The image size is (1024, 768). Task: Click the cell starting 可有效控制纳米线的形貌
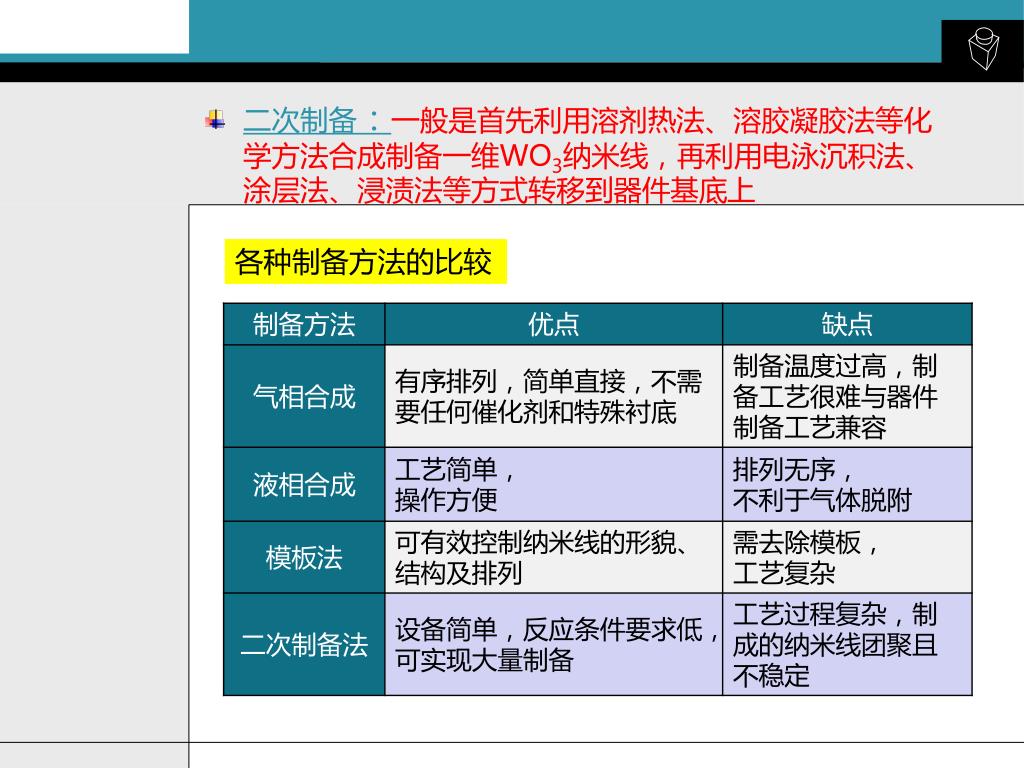point(554,557)
